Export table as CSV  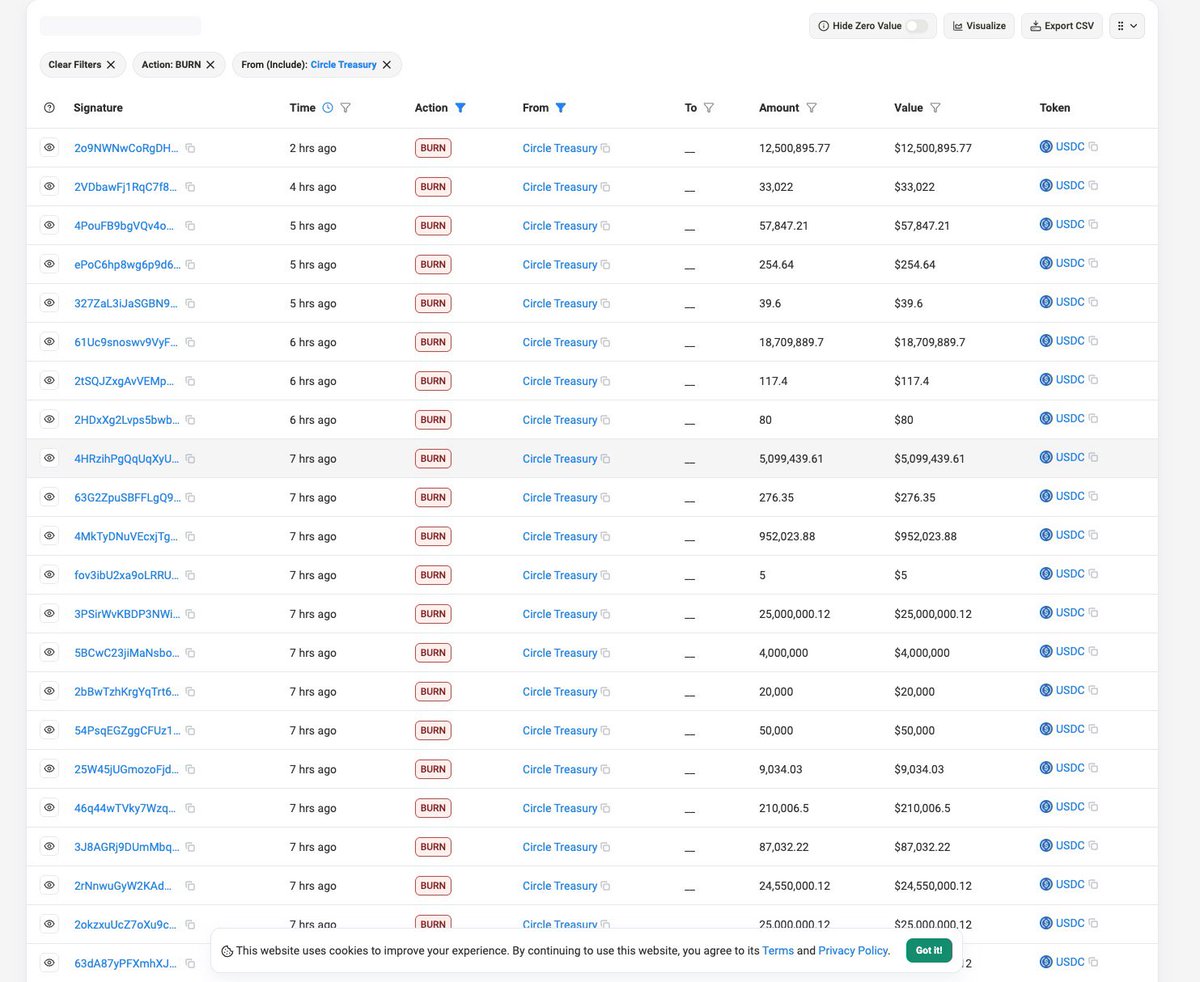coord(1062,26)
